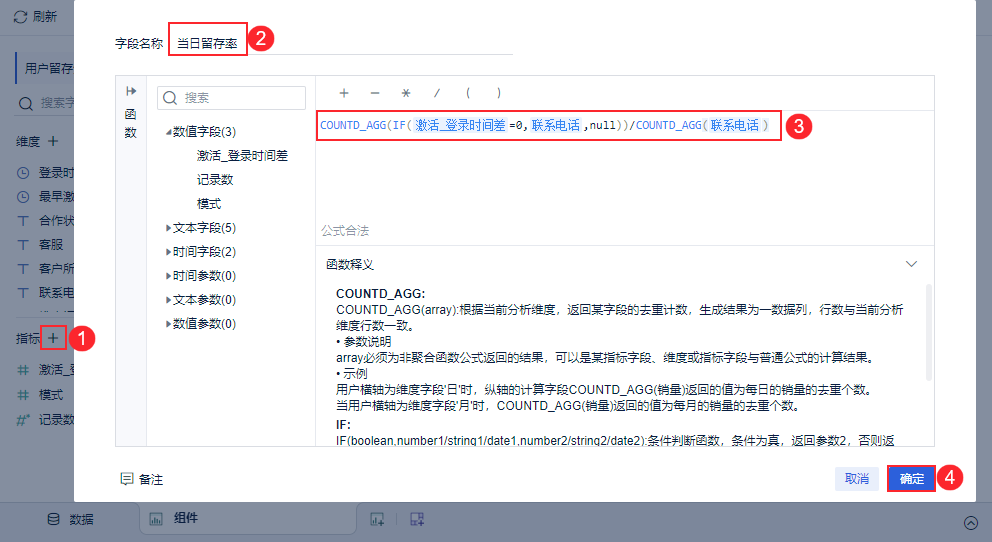Screen dimensions: 992x542
Task: Insert the multiply asterisk operator
Action: click(406, 93)
